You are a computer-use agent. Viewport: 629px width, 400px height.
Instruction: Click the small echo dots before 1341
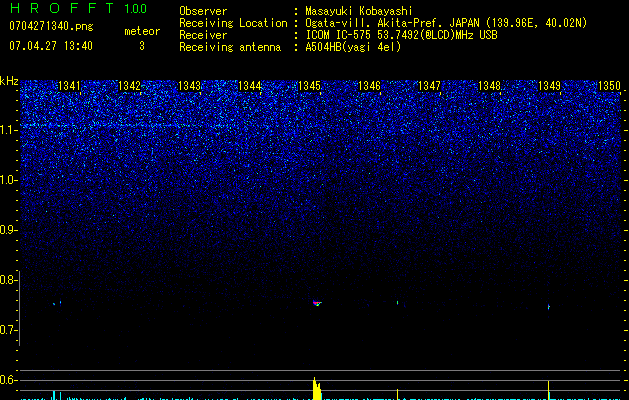(x=57, y=303)
